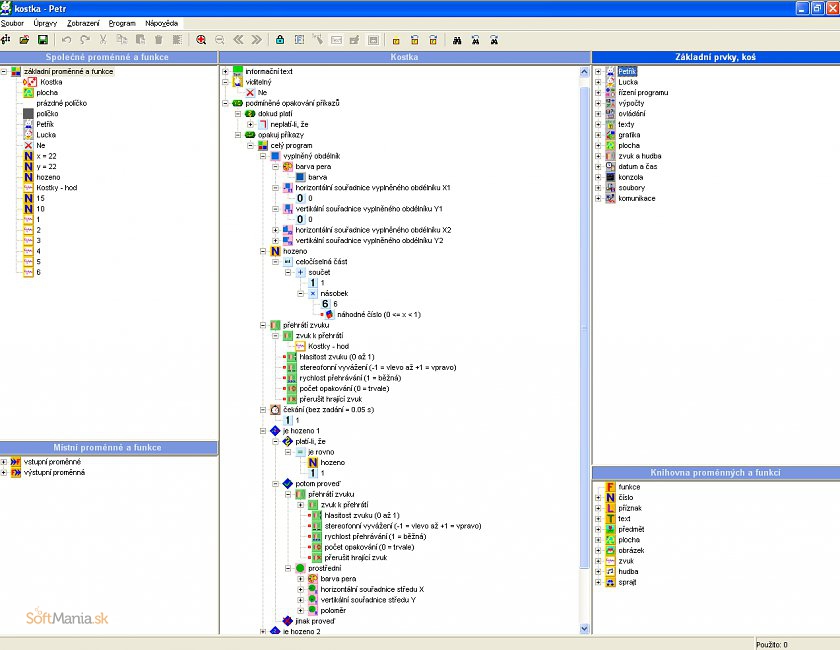Expand 'horizontální souřadnice vyplněného obdélníku X2'
The width and height of the screenshot is (840, 650).
point(276,230)
